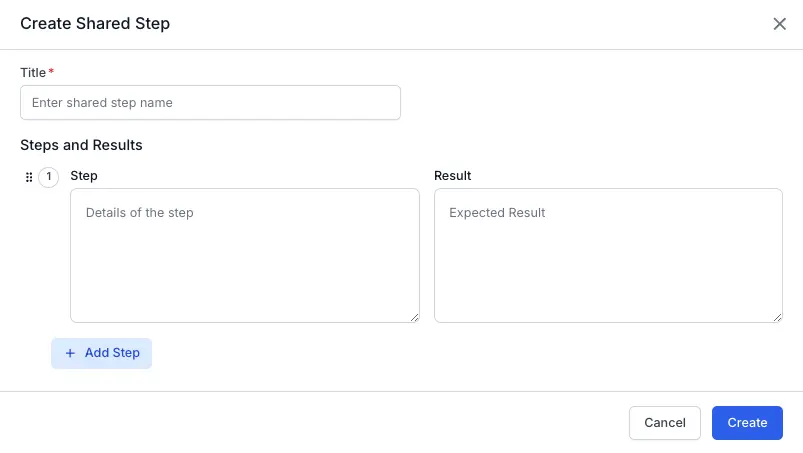Close the Create Shared Step dialog
803x453 pixels.
tap(780, 24)
